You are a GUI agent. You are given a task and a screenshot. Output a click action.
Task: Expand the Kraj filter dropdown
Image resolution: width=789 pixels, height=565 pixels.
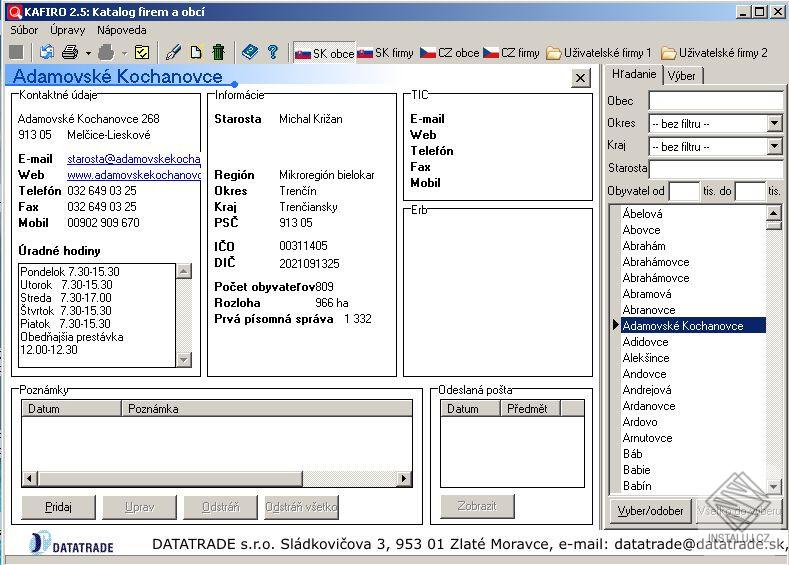pyautogui.click(x=774, y=147)
